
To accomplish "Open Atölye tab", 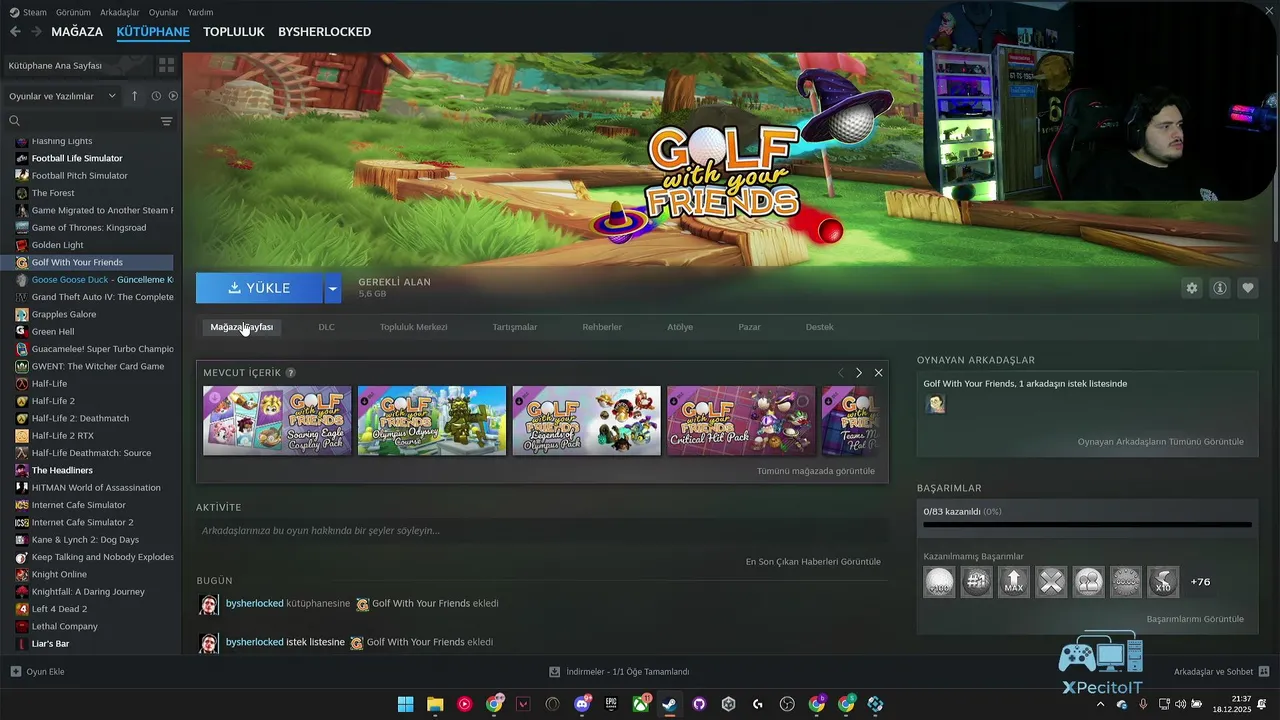I will [x=680, y=327].
